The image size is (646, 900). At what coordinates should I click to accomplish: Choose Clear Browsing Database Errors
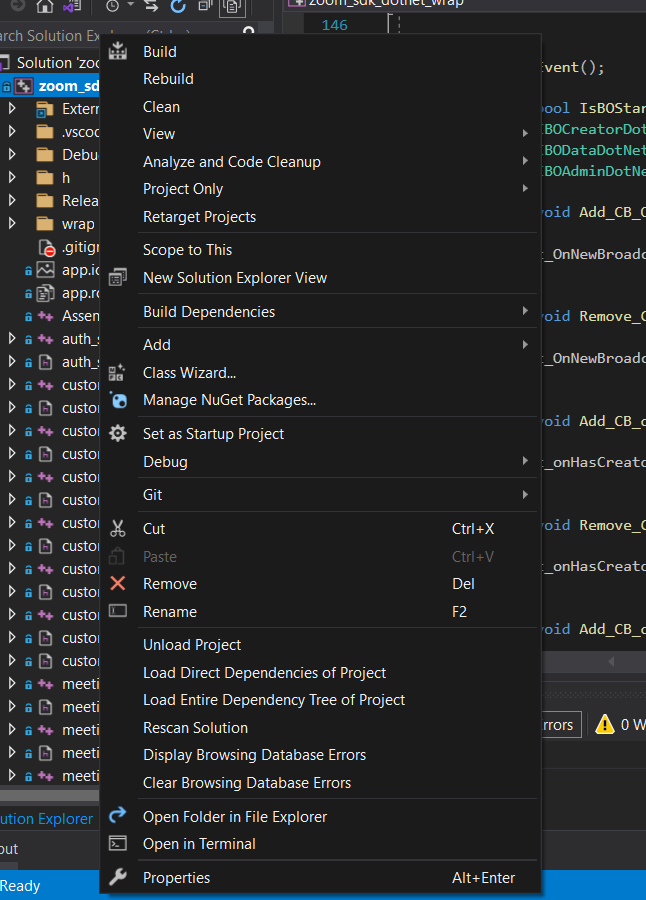click(x=320, y=783)
